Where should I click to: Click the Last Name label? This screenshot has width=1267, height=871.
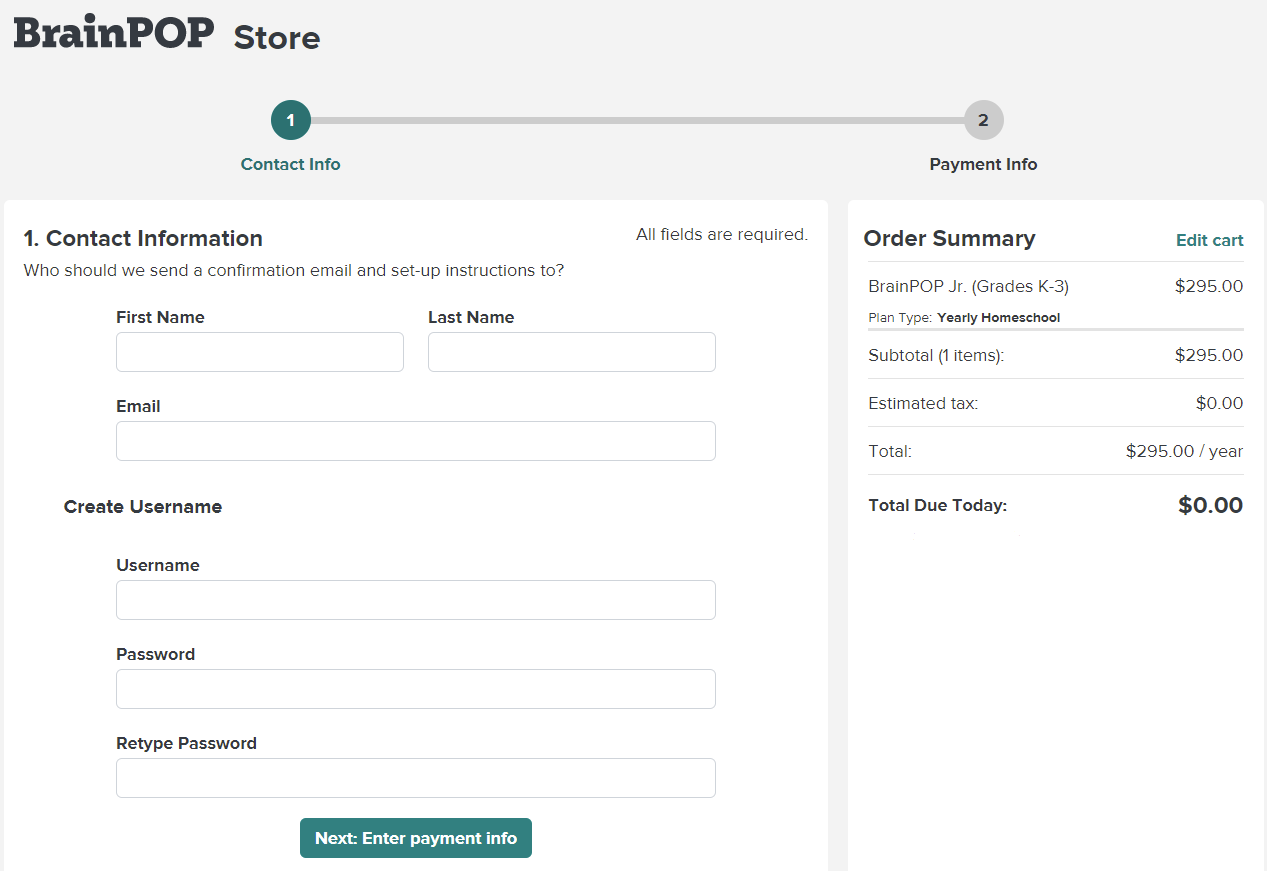coord(471,317)
